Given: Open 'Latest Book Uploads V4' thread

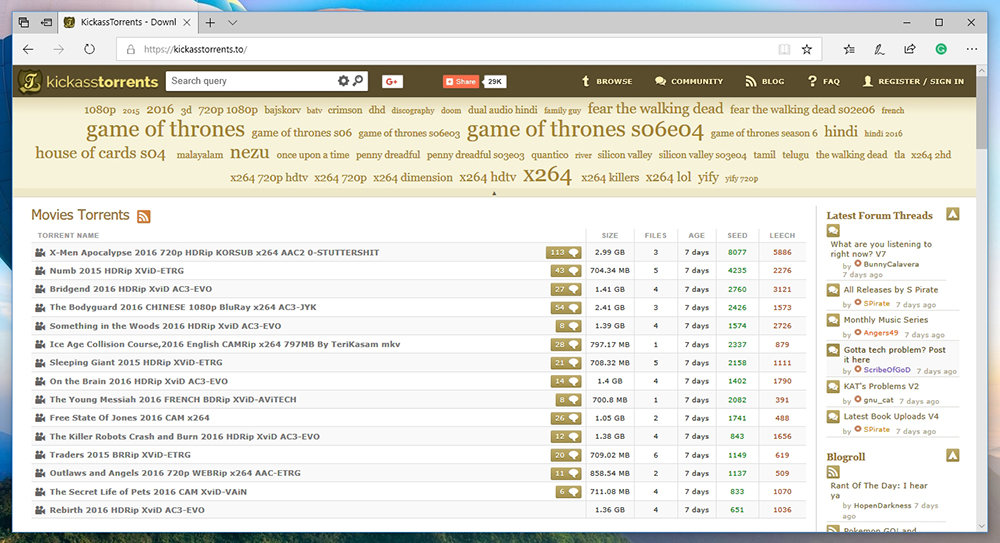Looking at the screenshot, I should tap(891, 416).
